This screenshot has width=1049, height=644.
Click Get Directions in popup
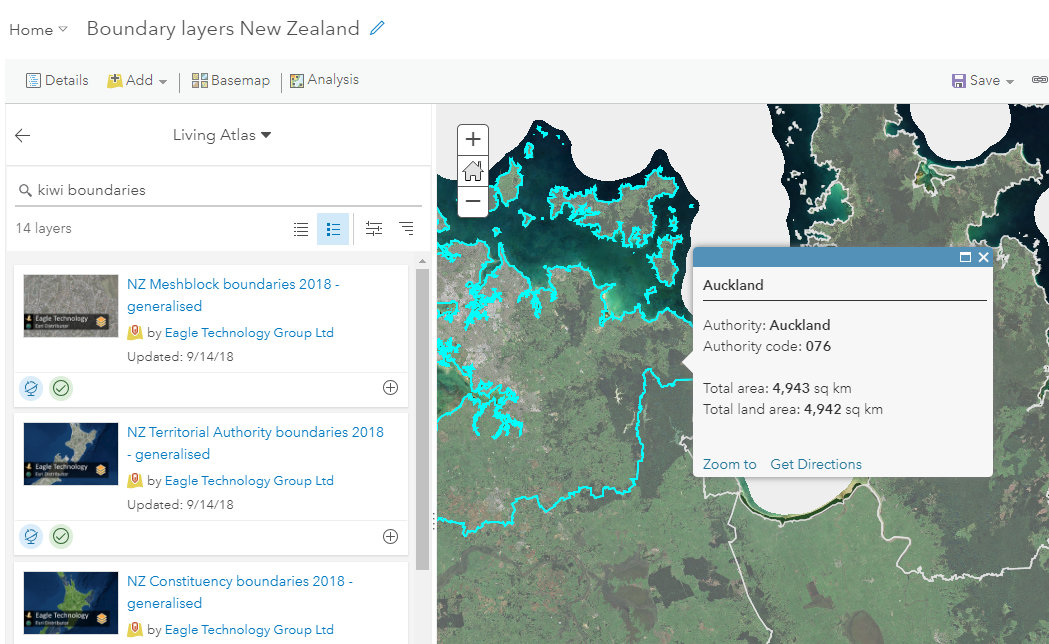(816, 464)
